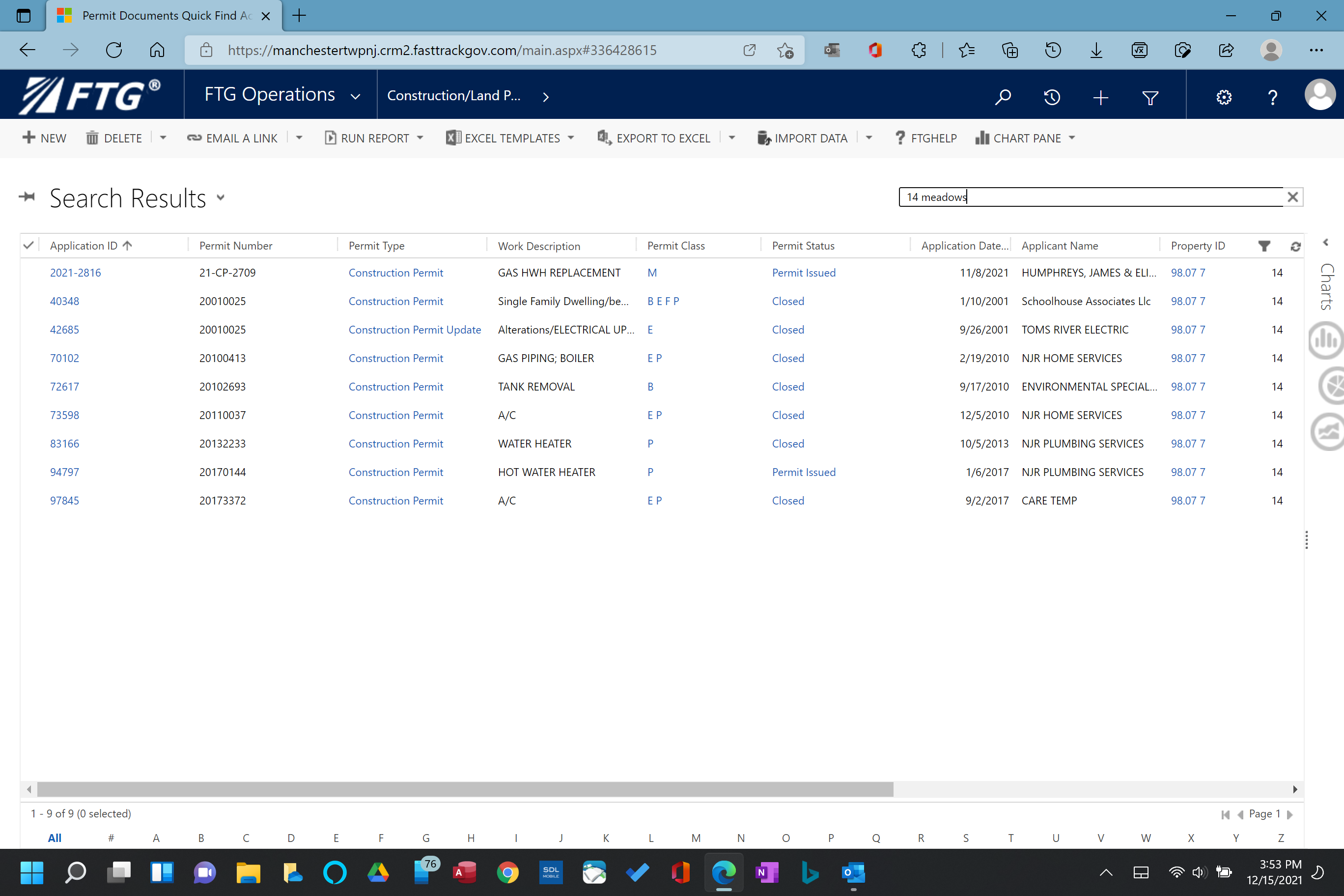This screenshot has width=1344, height=896.
Task: Open recently viewed items clock icon
Action: coord(1051,97)
